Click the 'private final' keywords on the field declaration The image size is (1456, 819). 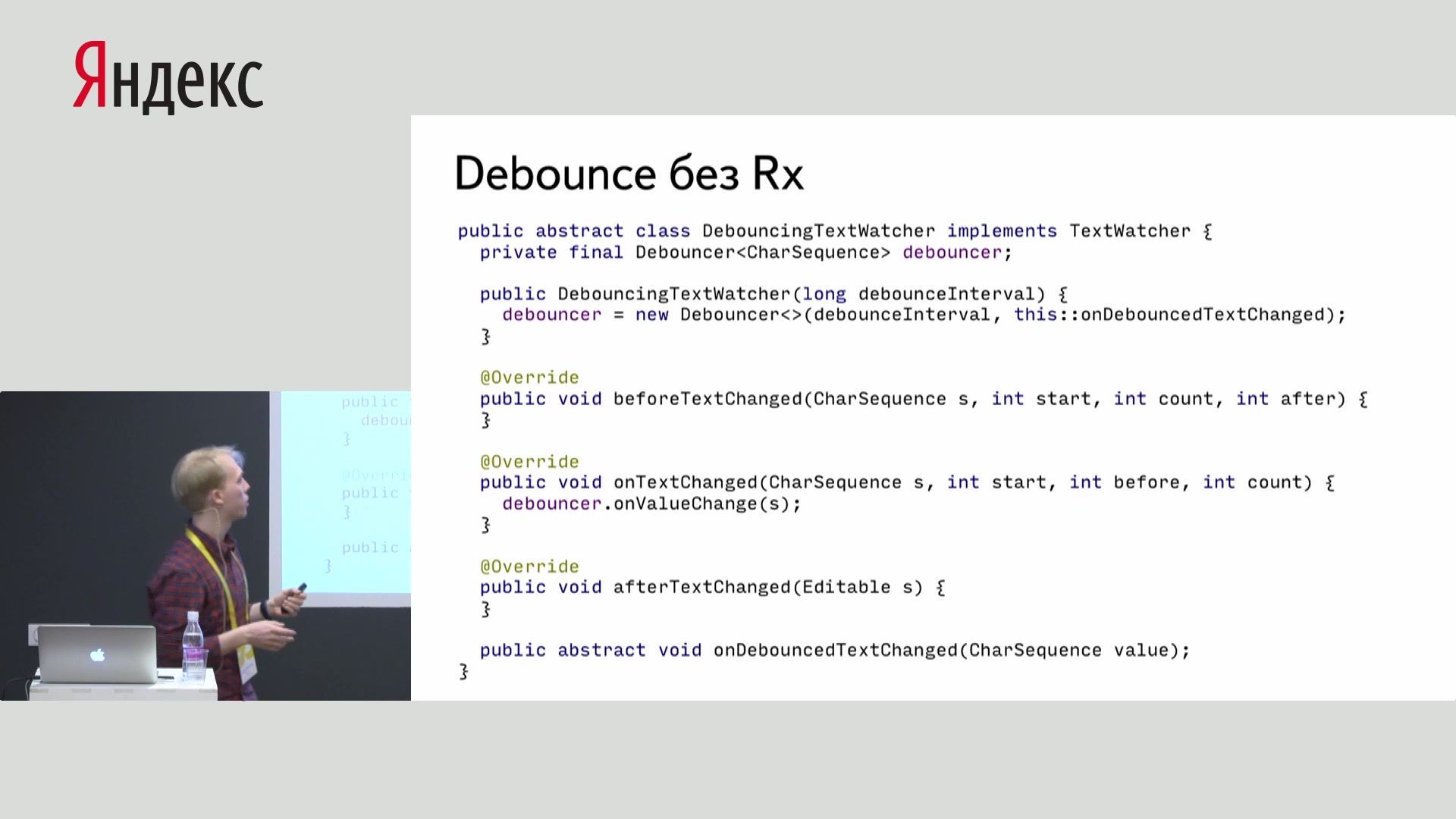pos(551,253)
